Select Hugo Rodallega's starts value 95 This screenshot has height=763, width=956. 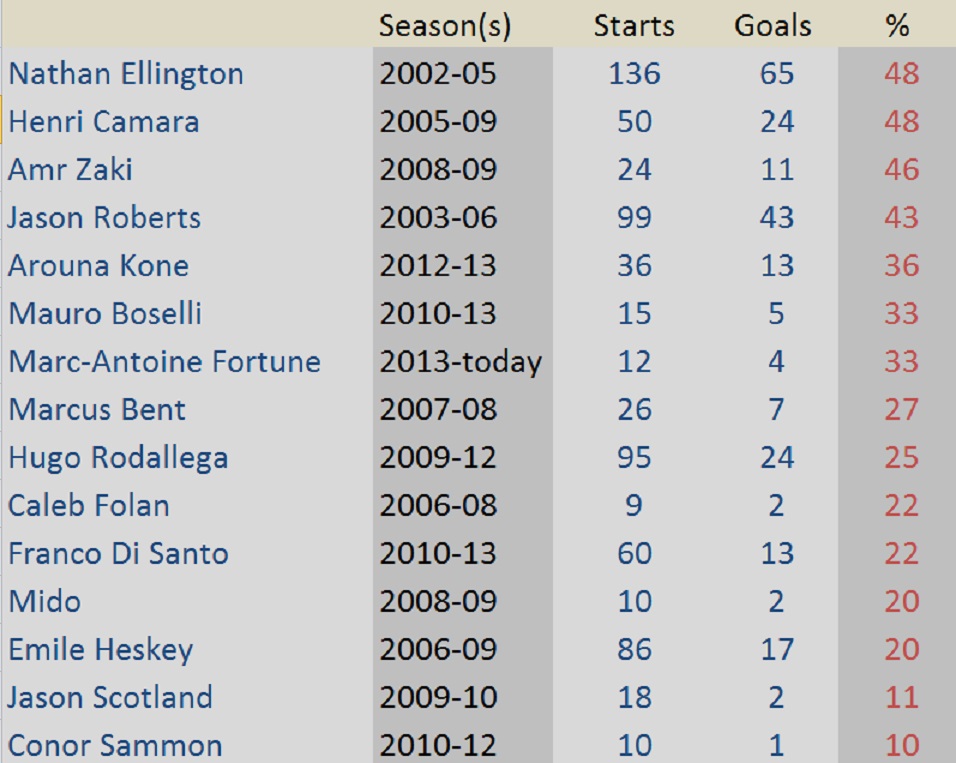634,457
